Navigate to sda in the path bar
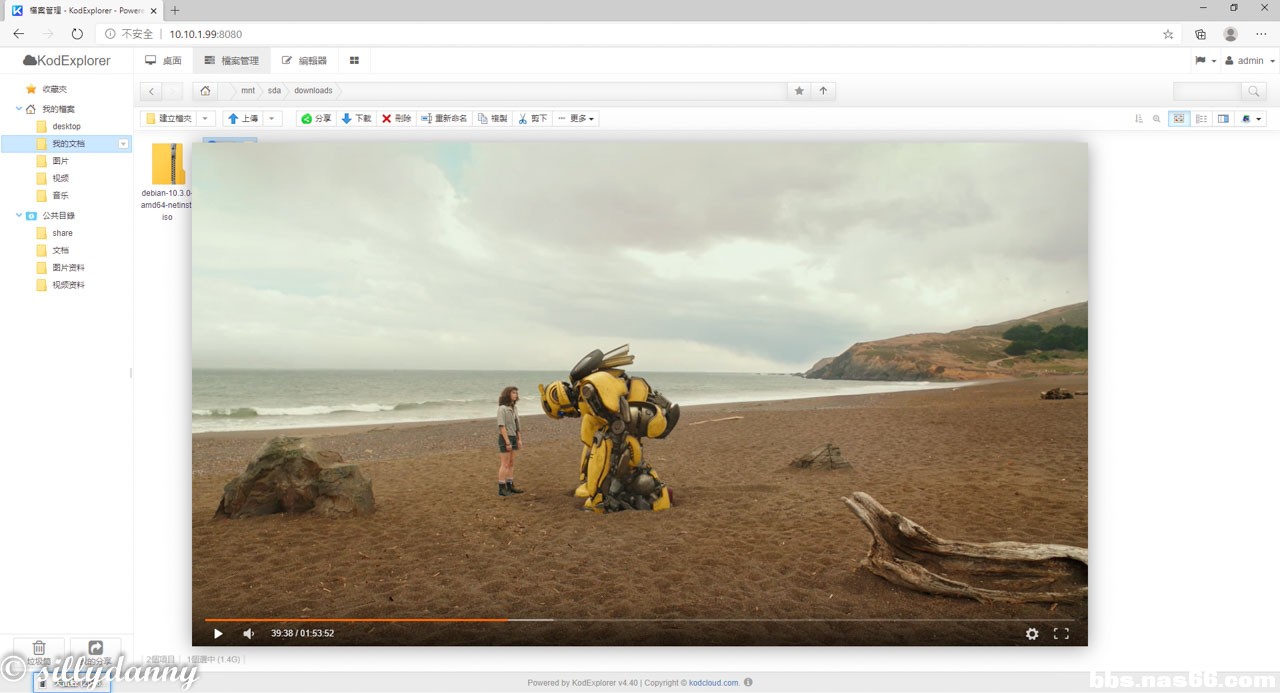1280x693 pixels. pos(274,91)
